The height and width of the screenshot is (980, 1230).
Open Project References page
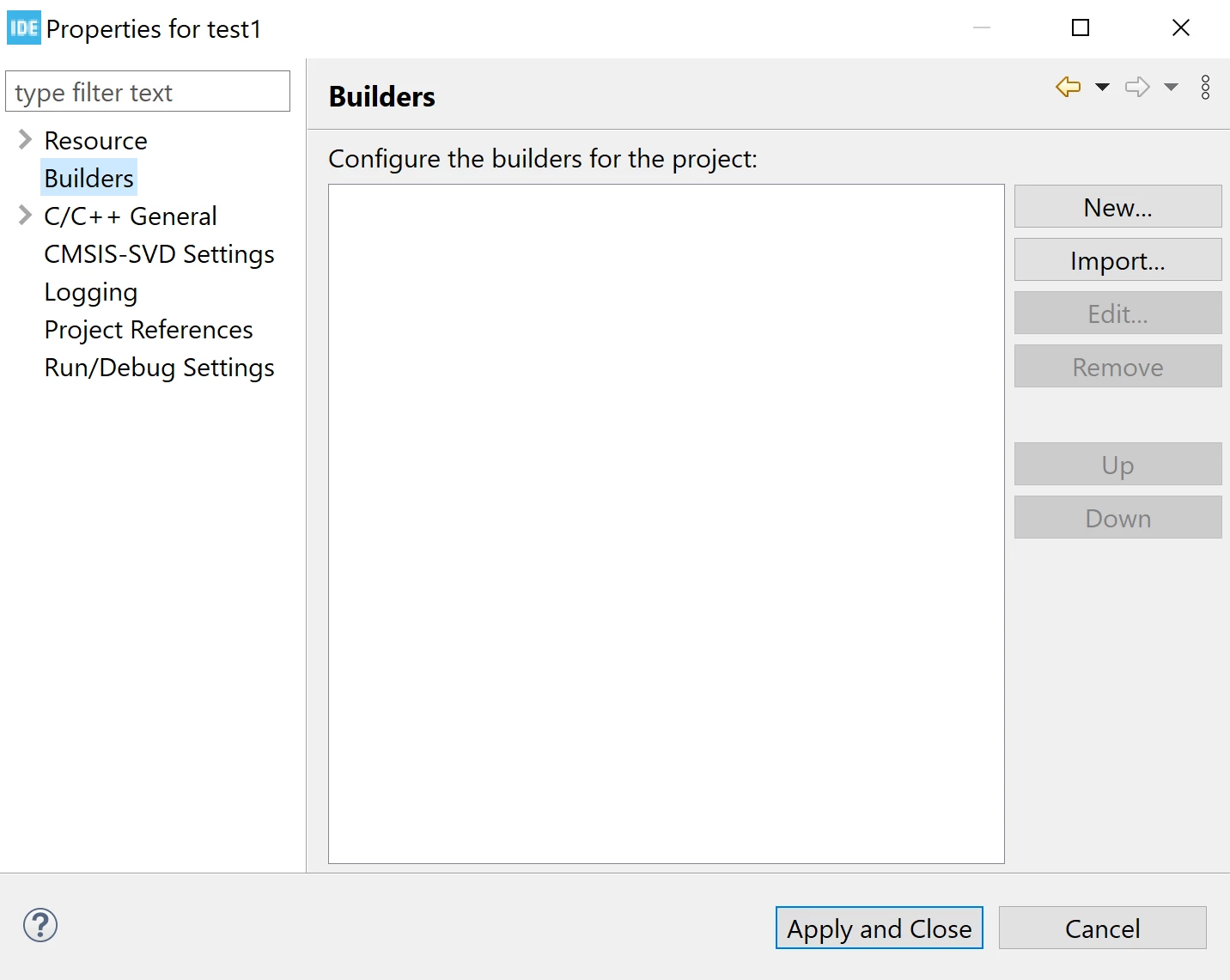pos(149,330)
